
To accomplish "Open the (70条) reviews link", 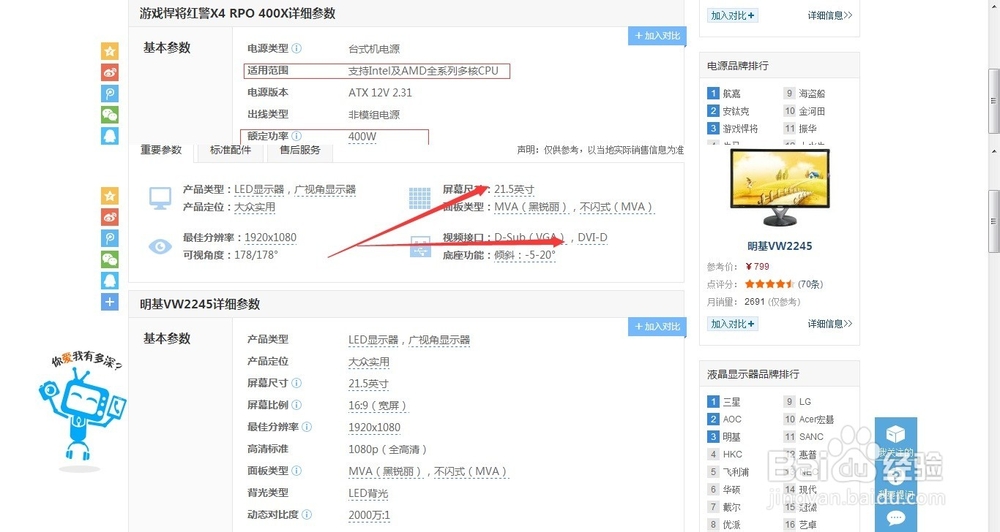I will point(810,284).
